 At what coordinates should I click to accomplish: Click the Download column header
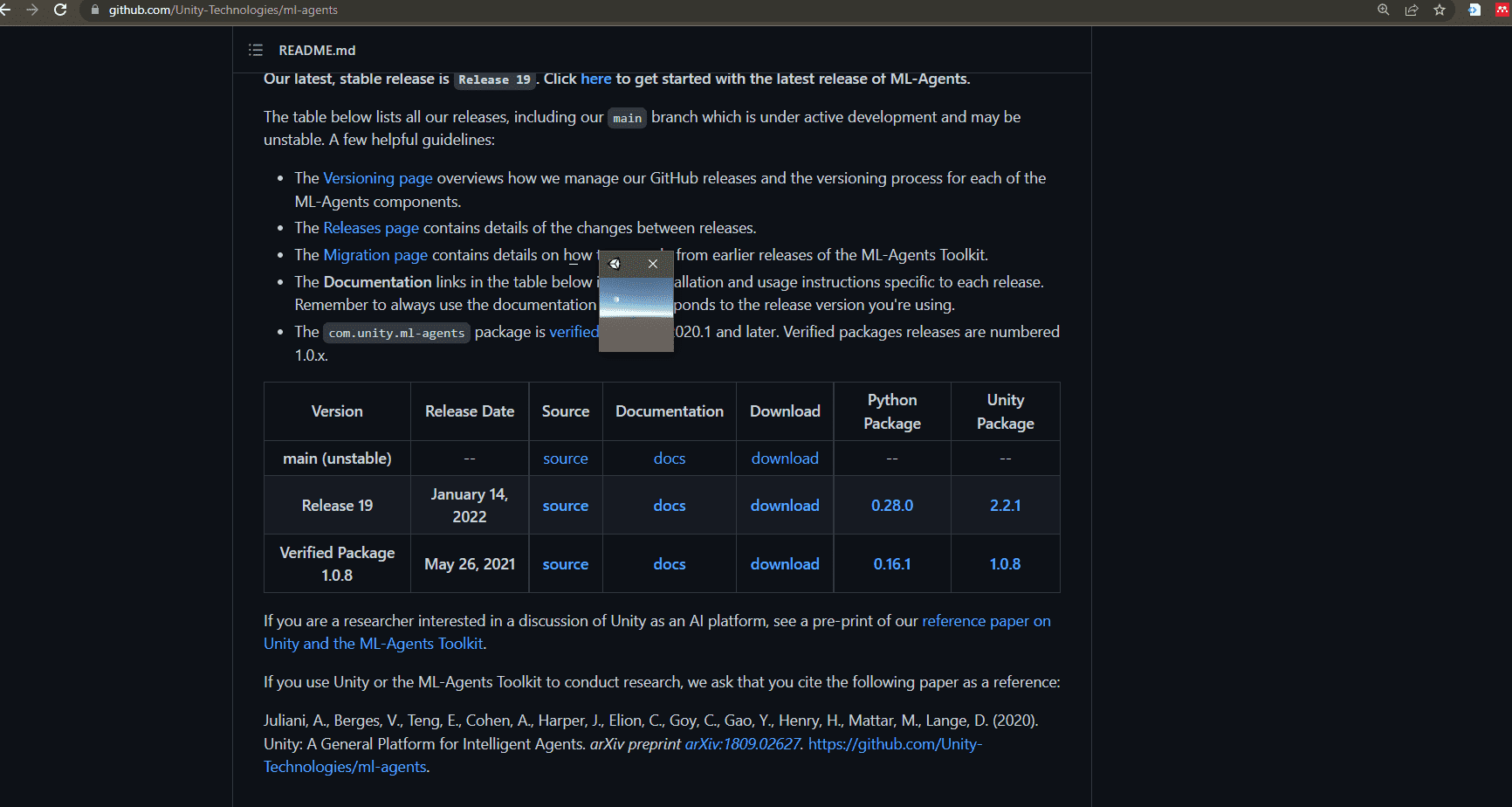[785, 411]
